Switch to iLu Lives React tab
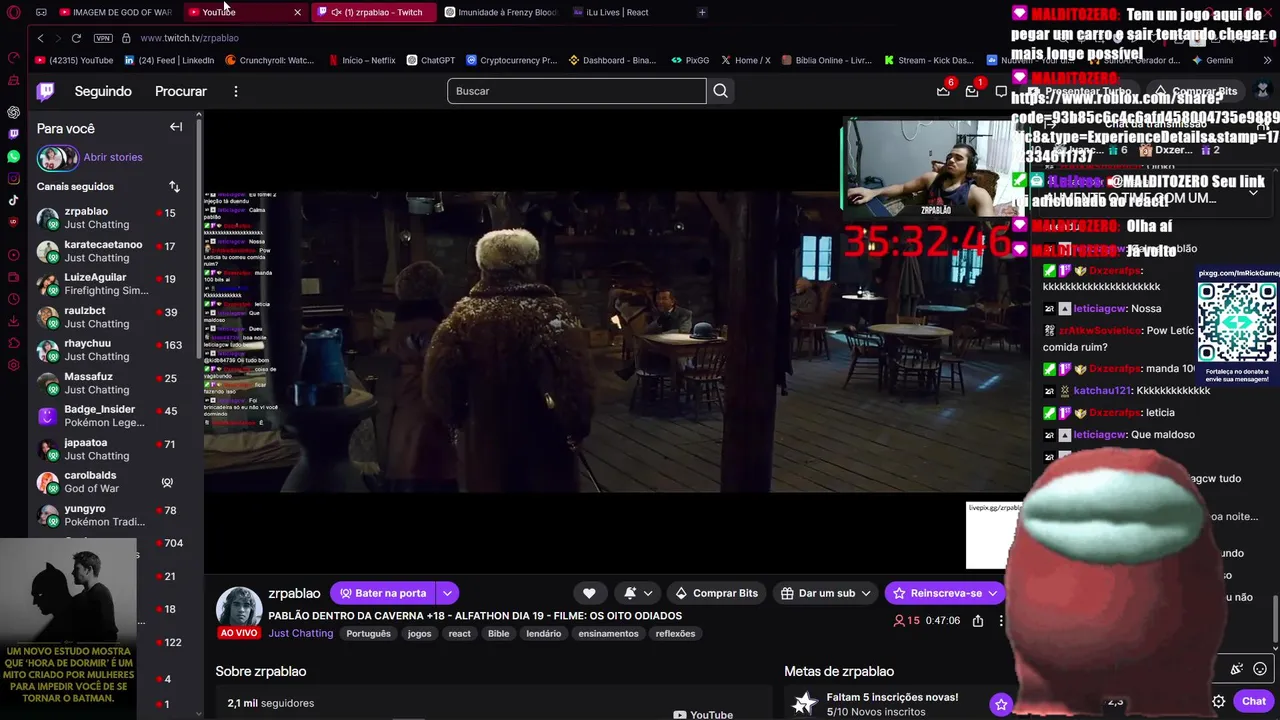 [x=612, y=12]
